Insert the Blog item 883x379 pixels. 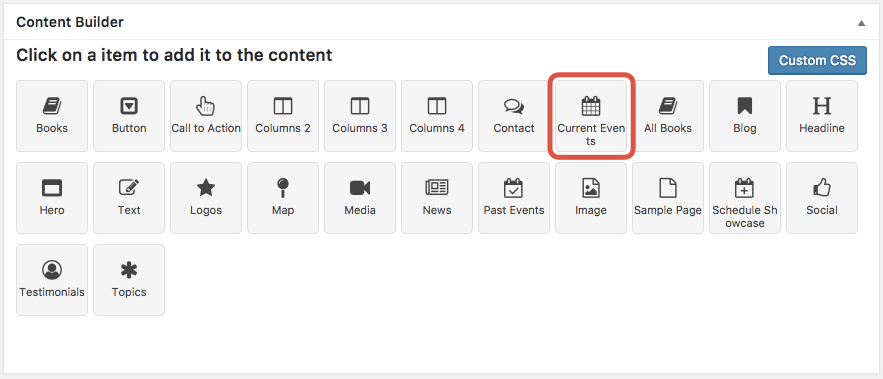click(x=745, y=116)
